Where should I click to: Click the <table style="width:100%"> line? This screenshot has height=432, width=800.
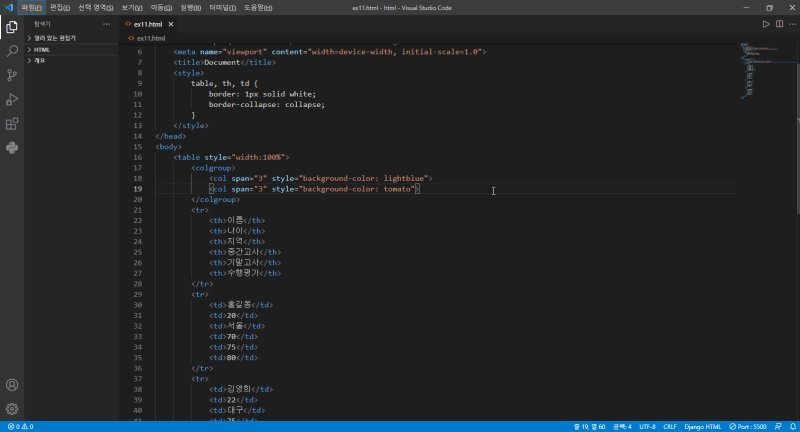(x=231, y=157)
